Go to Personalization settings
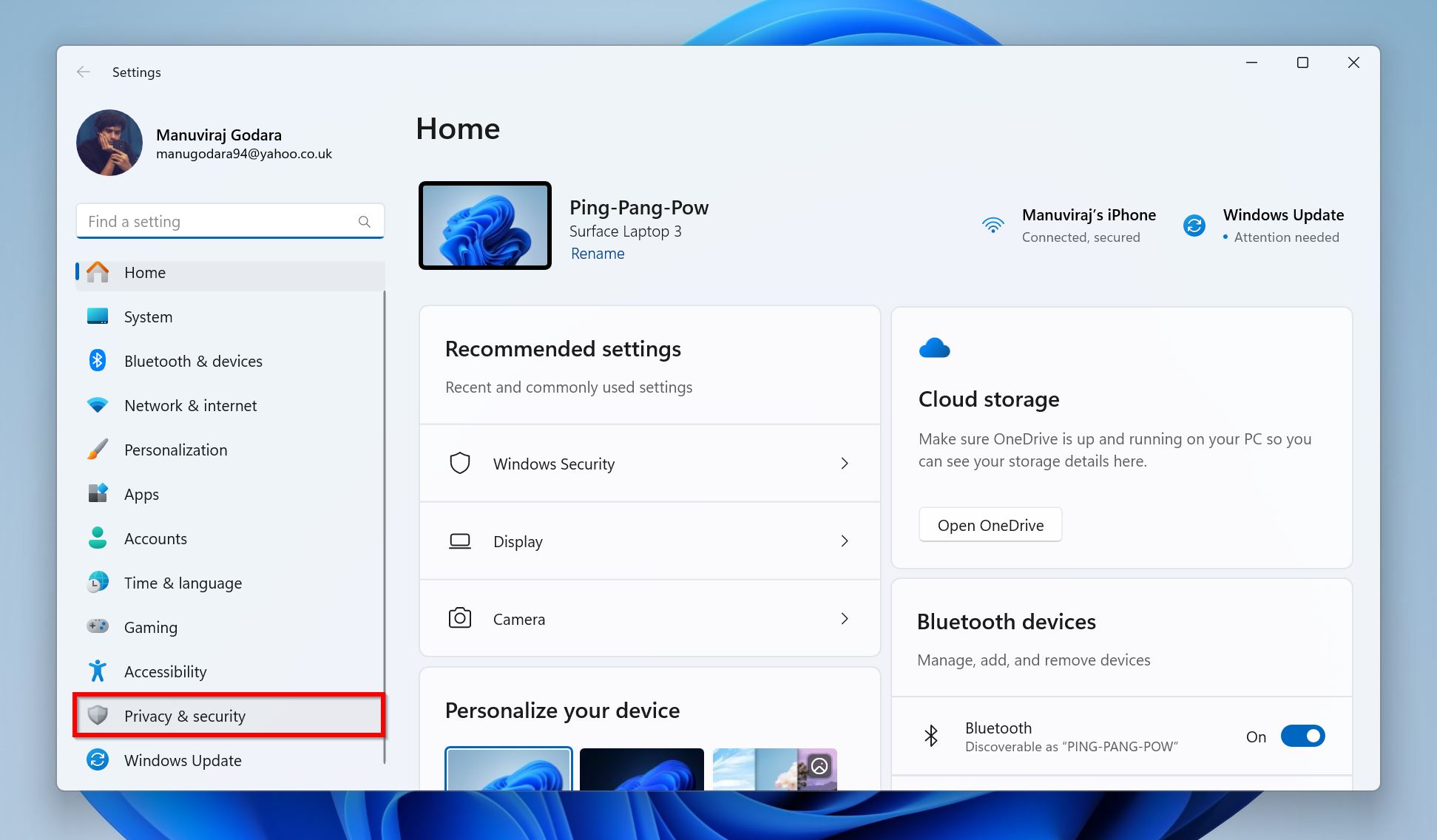The image size is (1437, 840). [x=230, y=450]
